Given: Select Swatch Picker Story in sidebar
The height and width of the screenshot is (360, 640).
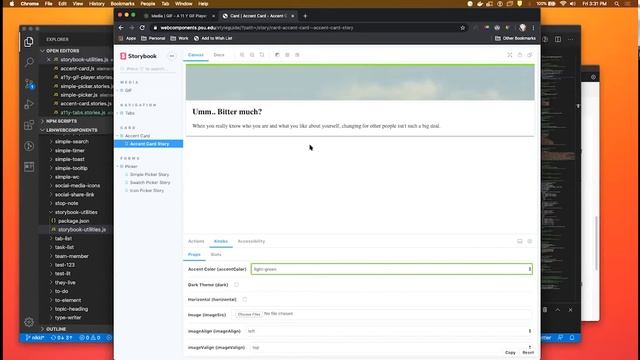Looking at the screenshot, I should pyautogui.click(x=150, y=182).
